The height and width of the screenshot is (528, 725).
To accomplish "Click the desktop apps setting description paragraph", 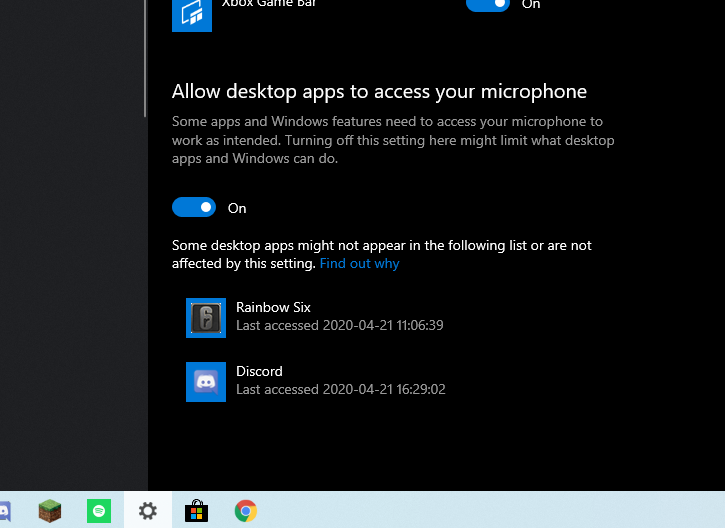I will click(393, 140).
